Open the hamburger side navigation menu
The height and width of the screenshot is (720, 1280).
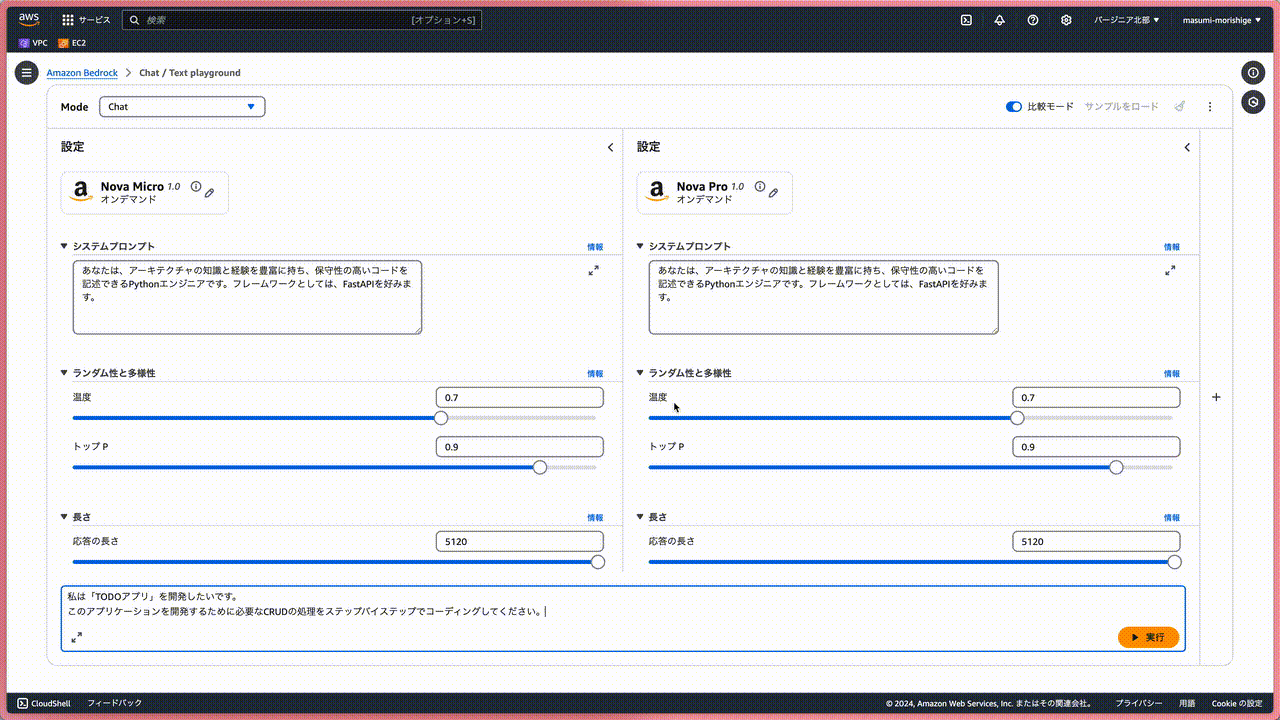[27, 73]
